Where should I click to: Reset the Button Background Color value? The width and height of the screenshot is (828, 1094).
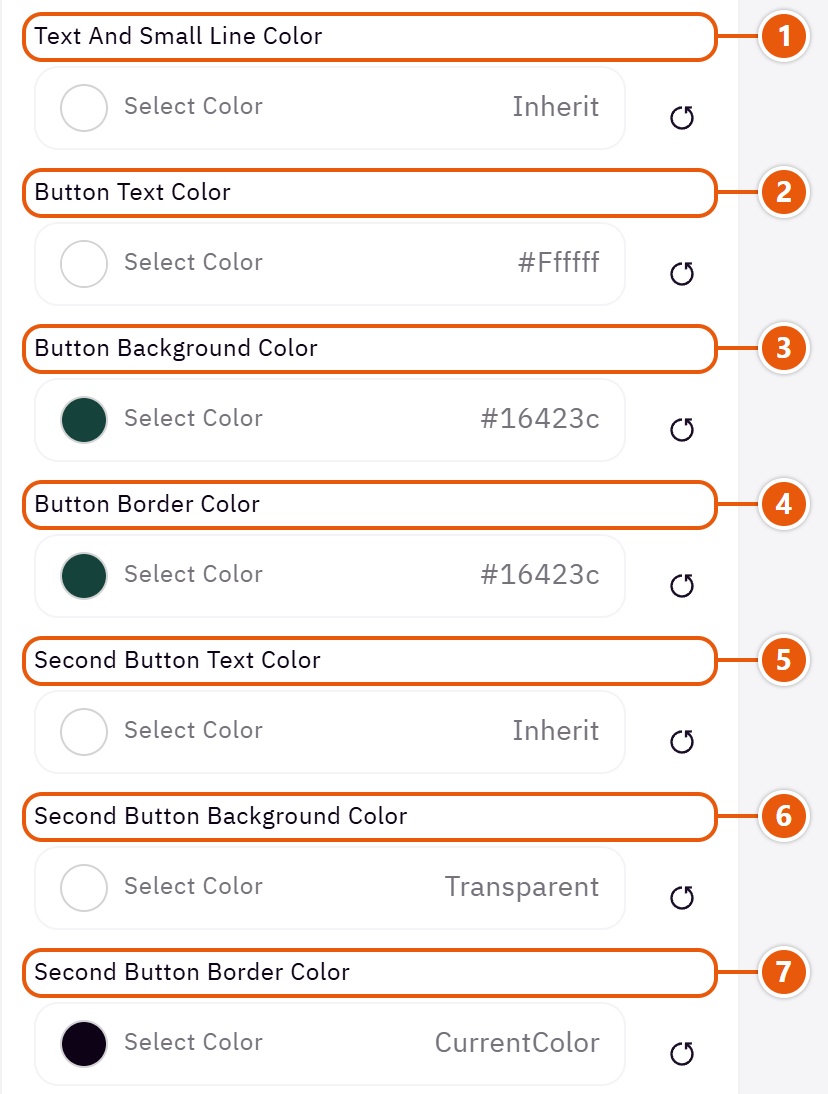(682, 429)
